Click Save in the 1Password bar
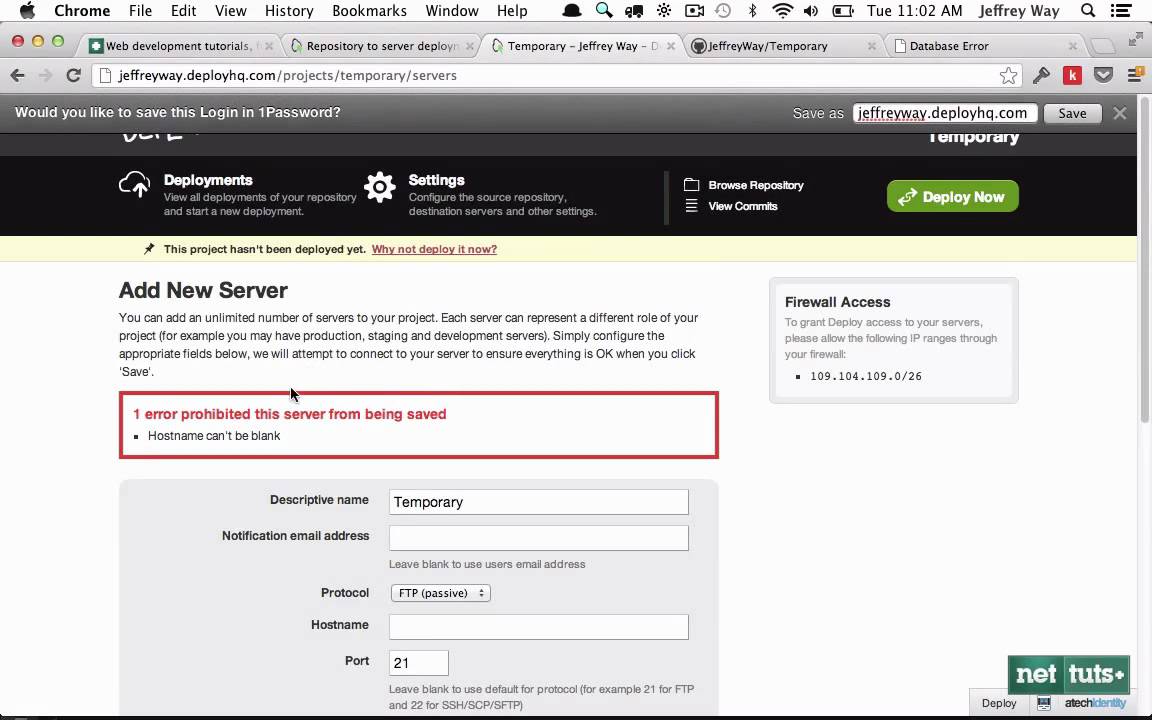Viewport: 1152px width, 720px height. pyautogui.click(x=1072, y=113)
